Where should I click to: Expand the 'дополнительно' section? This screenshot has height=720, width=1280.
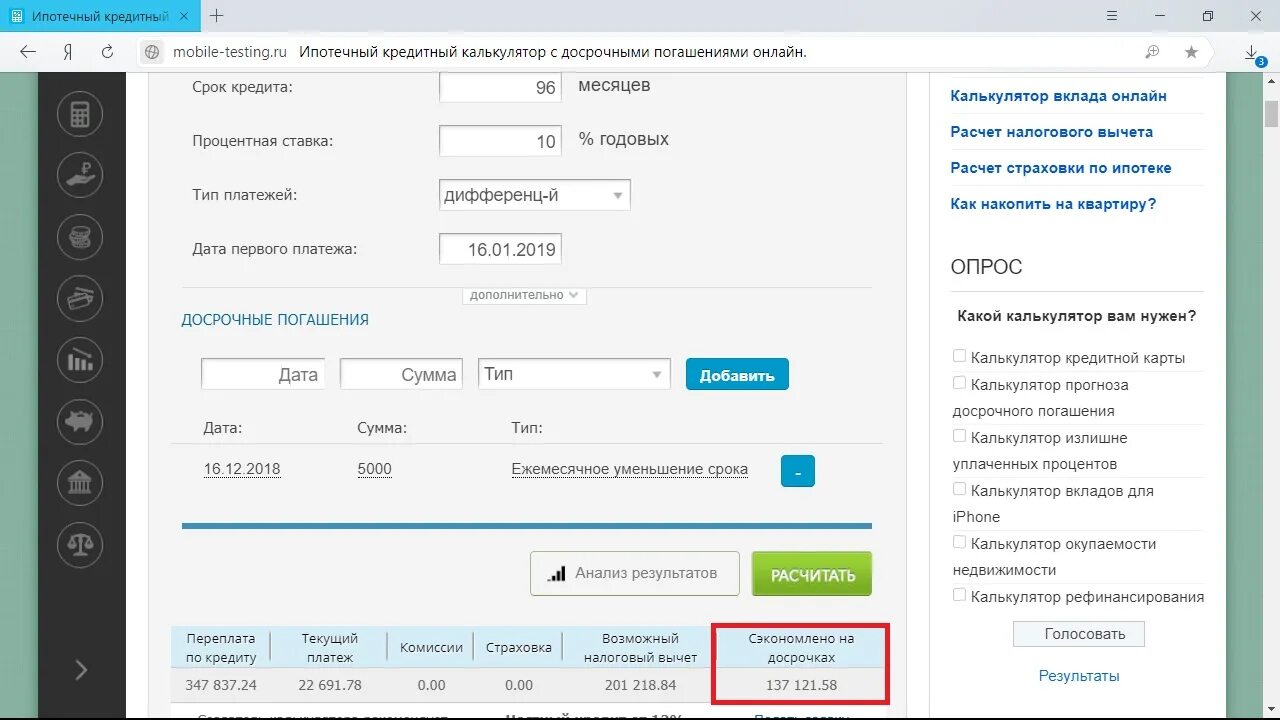point(524,295)
